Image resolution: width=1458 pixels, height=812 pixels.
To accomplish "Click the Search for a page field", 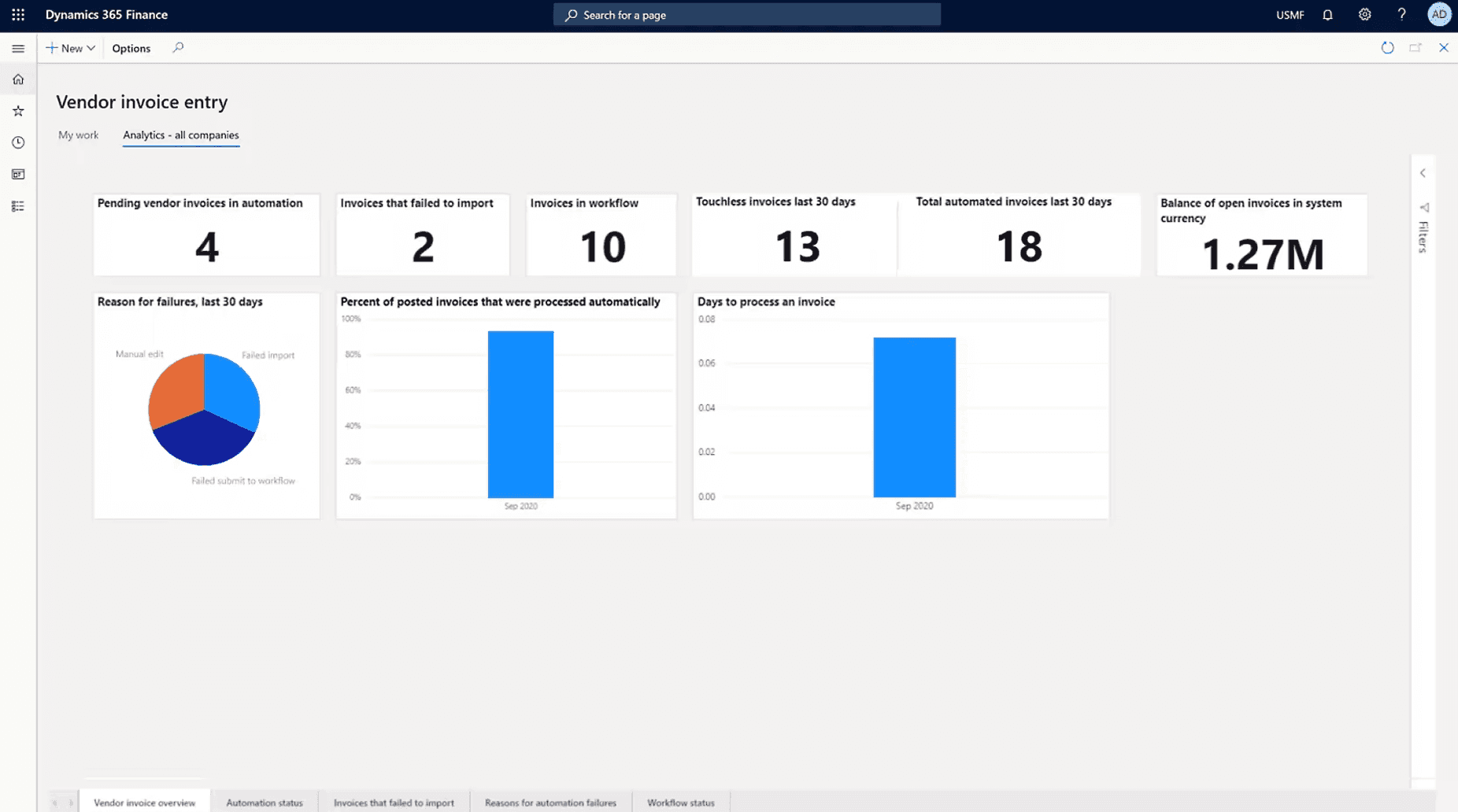I will click(746, 15).
